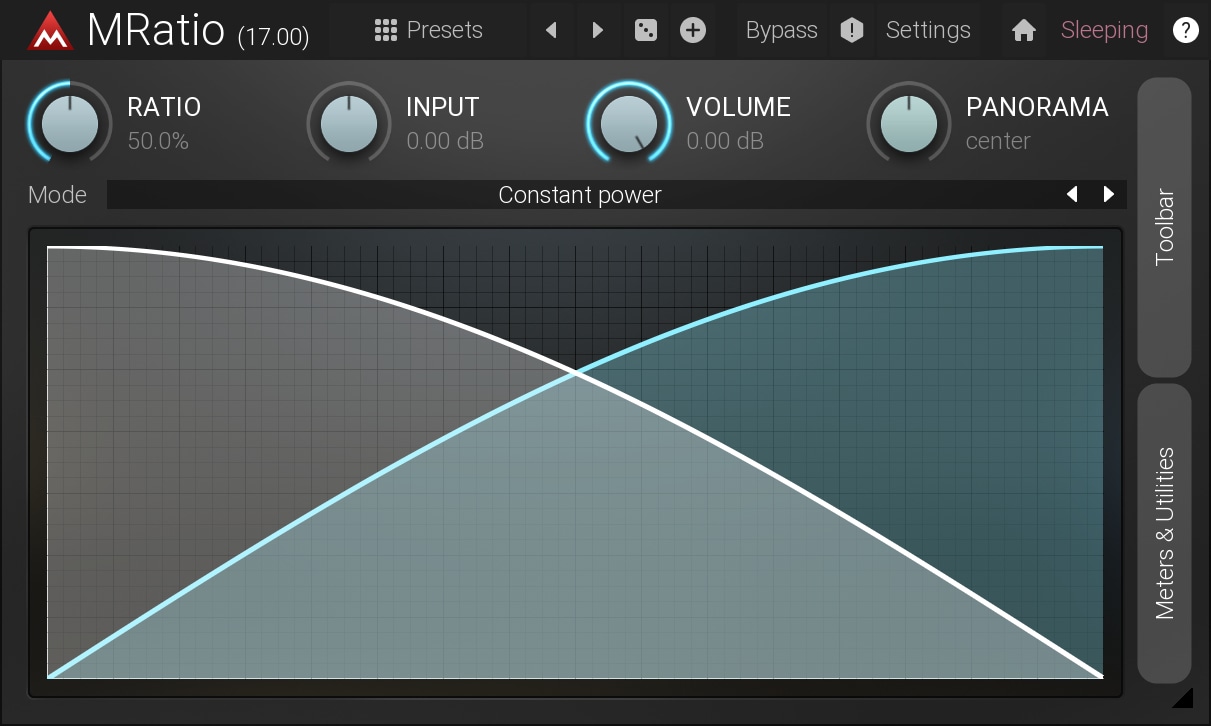Click the PANORAMA value field showing center
1211x726 pixels.
(x=998, y=141)
